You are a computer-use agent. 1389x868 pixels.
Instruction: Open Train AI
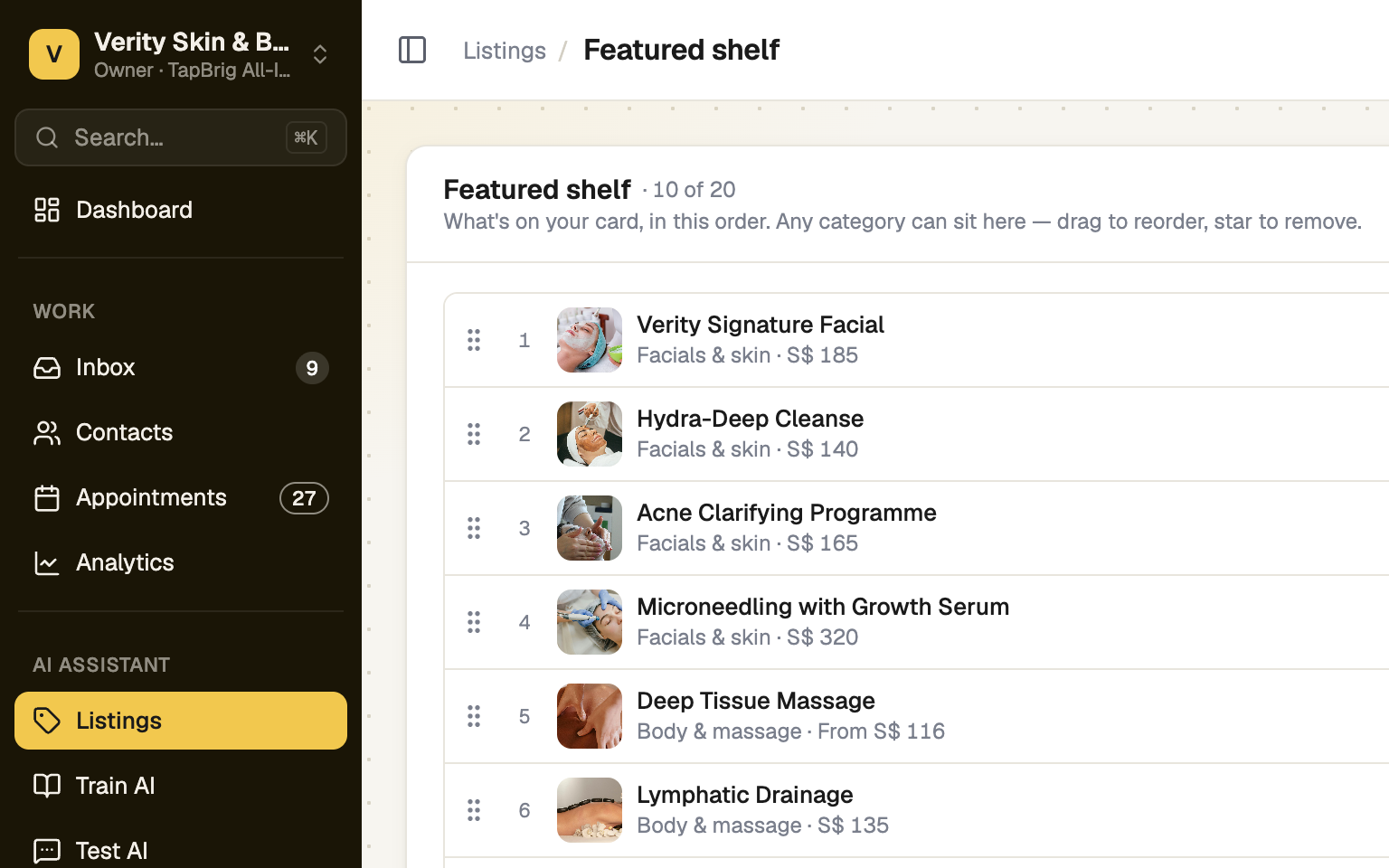pyautogui.click(x=181, y=786)
